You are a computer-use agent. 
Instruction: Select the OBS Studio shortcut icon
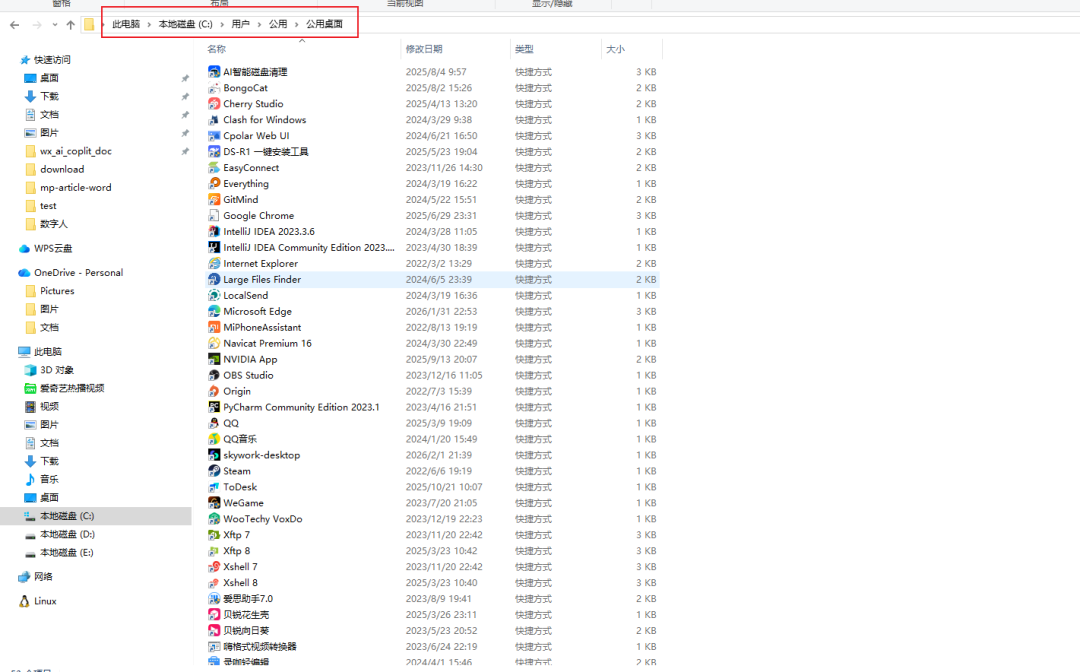pyautogui.click(x=214, y=375)
